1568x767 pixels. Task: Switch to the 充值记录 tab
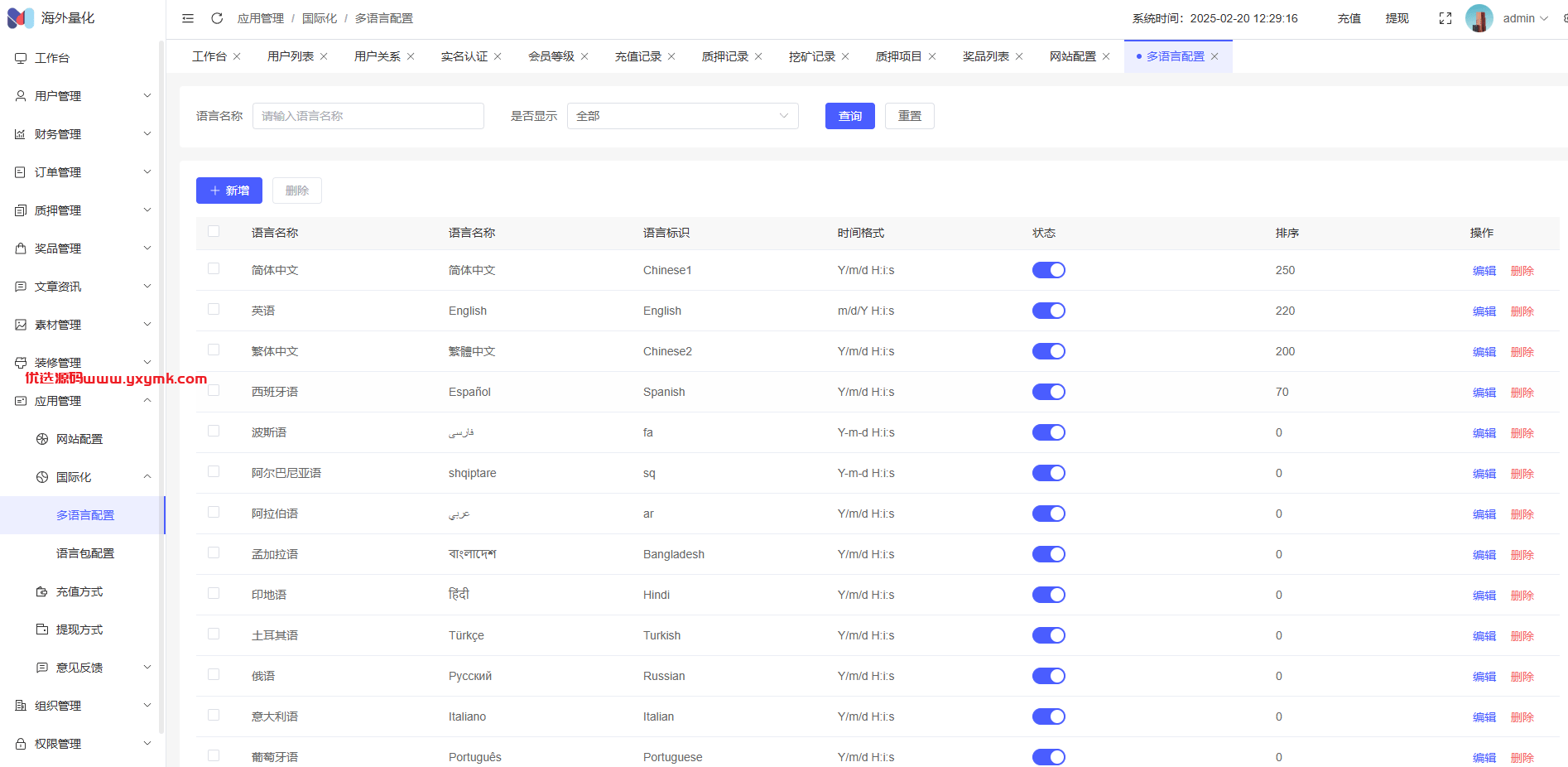(x=638, y=56)
